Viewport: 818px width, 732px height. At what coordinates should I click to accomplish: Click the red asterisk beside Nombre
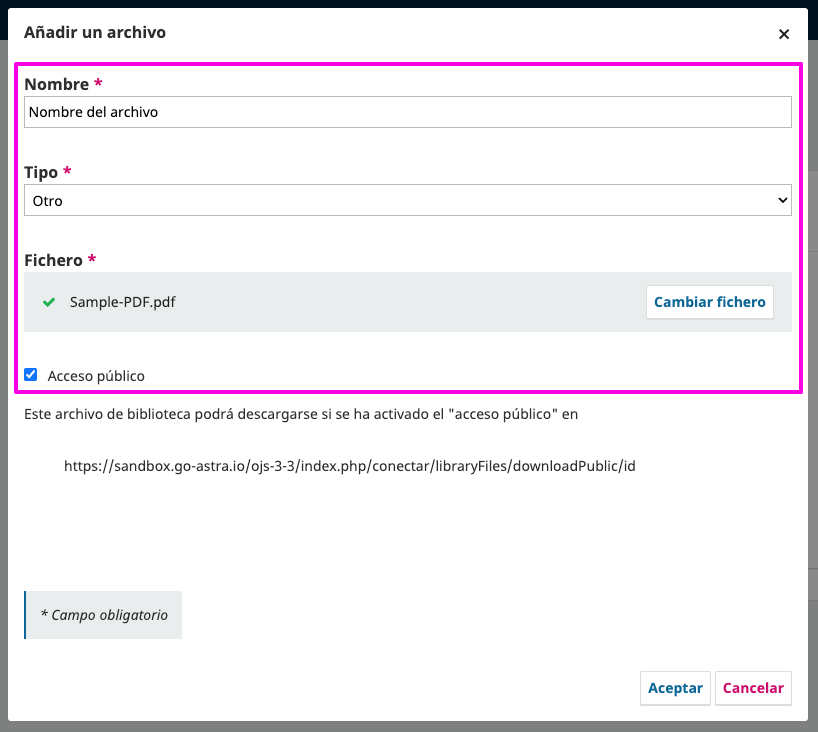click(99, 83)
